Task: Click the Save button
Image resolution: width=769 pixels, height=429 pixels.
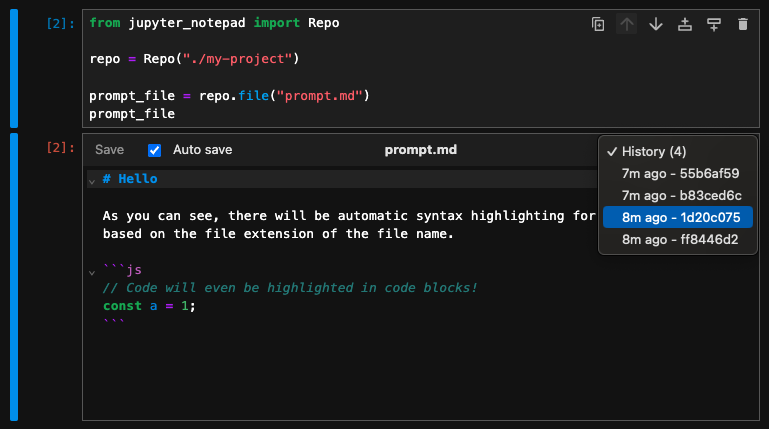Action: point(109,150)
